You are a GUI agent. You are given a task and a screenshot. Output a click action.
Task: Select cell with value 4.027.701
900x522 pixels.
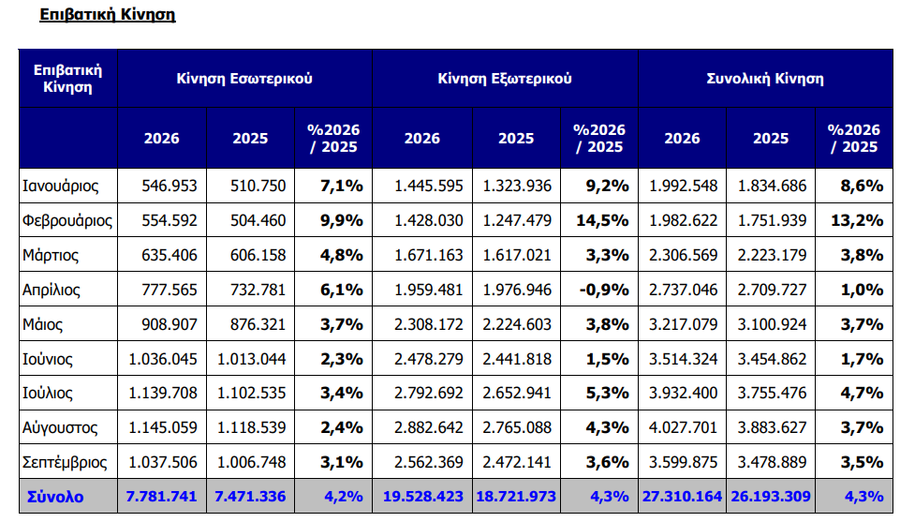[682, 428]
